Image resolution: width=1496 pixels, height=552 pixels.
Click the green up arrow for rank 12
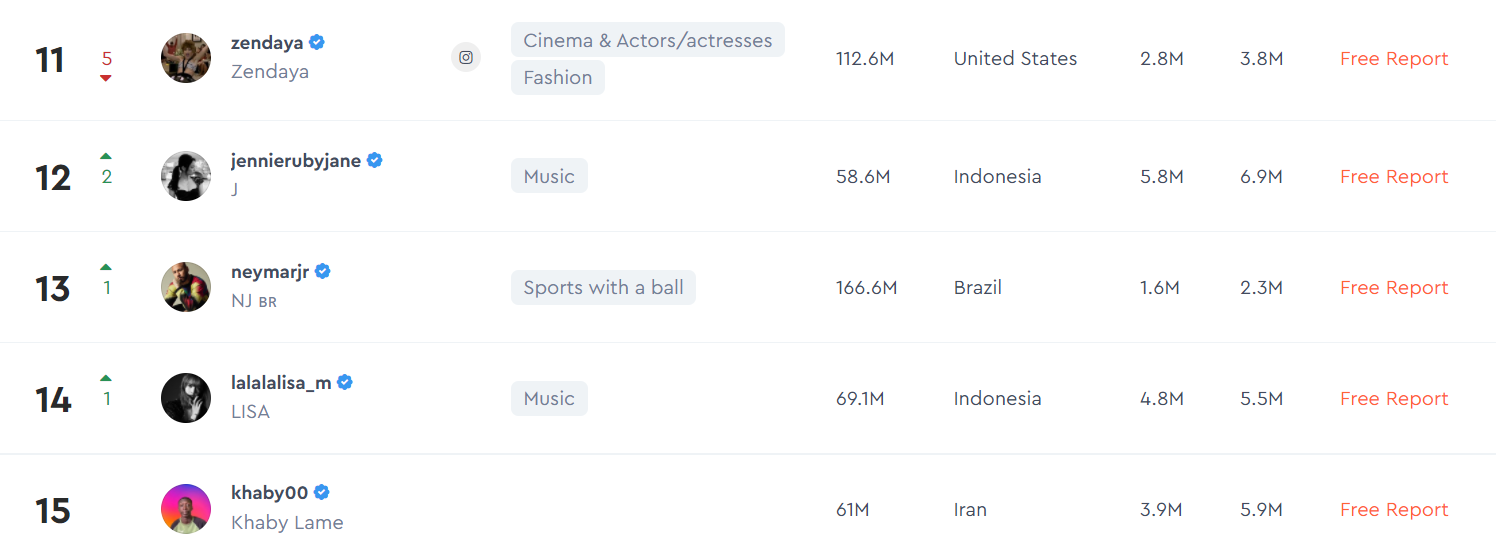tap(106, 156)
